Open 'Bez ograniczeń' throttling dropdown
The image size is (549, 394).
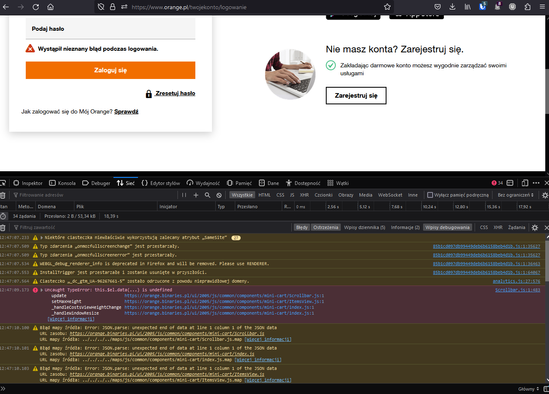(515, 195)
